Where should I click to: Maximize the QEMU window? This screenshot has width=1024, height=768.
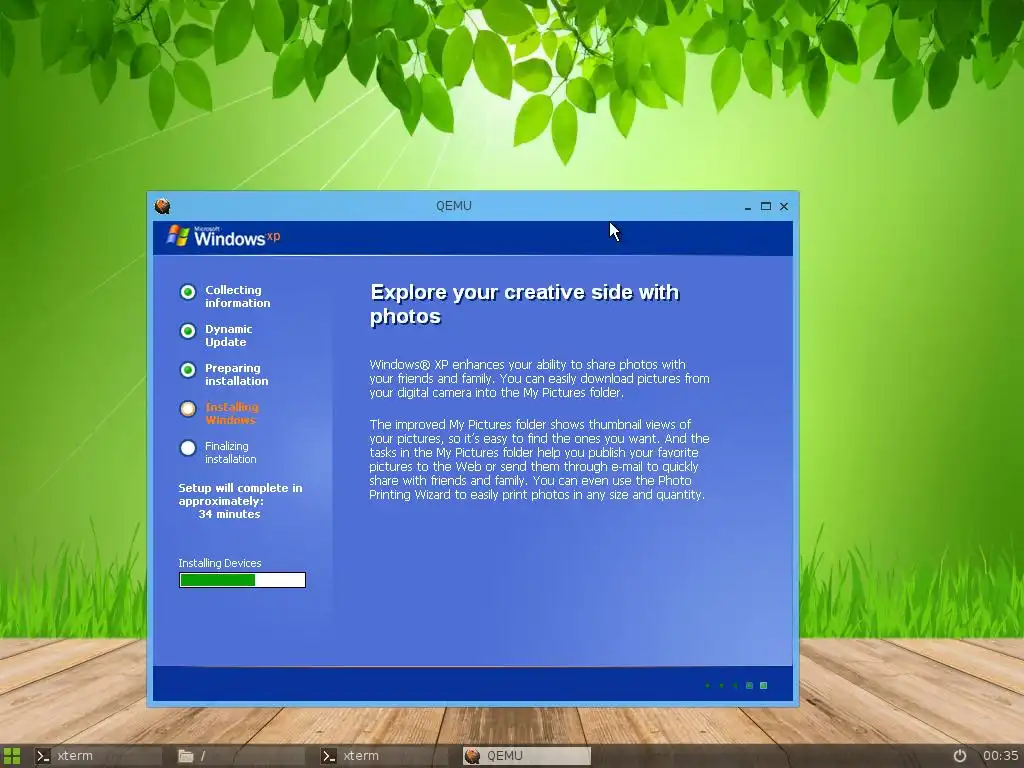(x=766, y=206)
